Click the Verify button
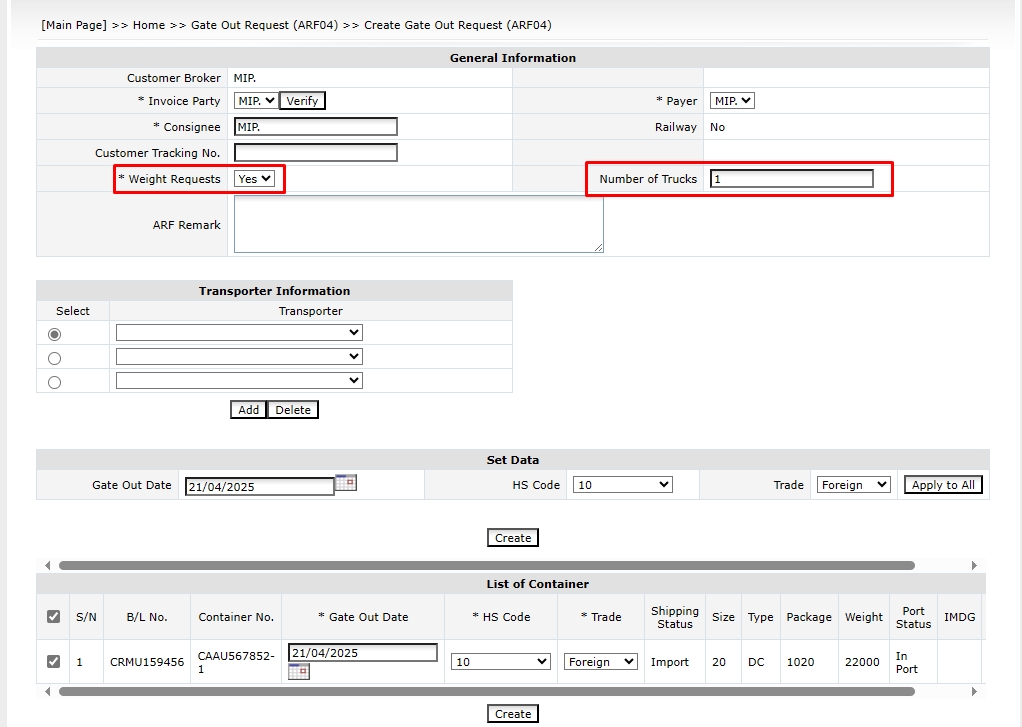 [302, 101]
